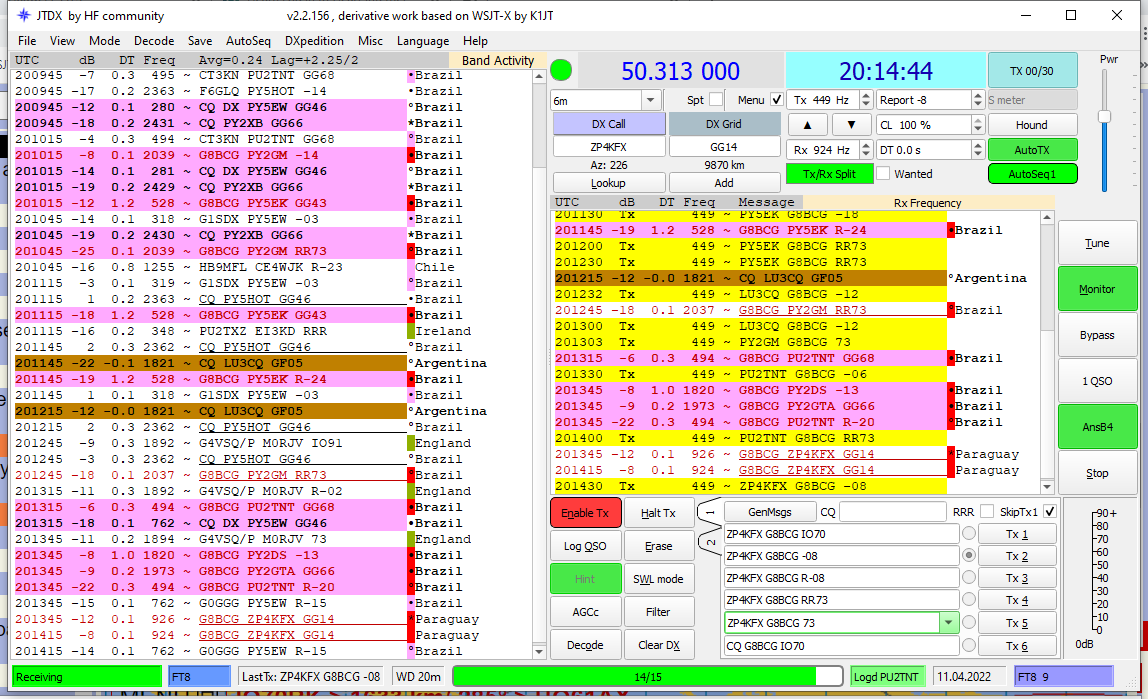Click the up arrow button beside Report
The height and width of the screenshot is (699, 1148).
977,96
